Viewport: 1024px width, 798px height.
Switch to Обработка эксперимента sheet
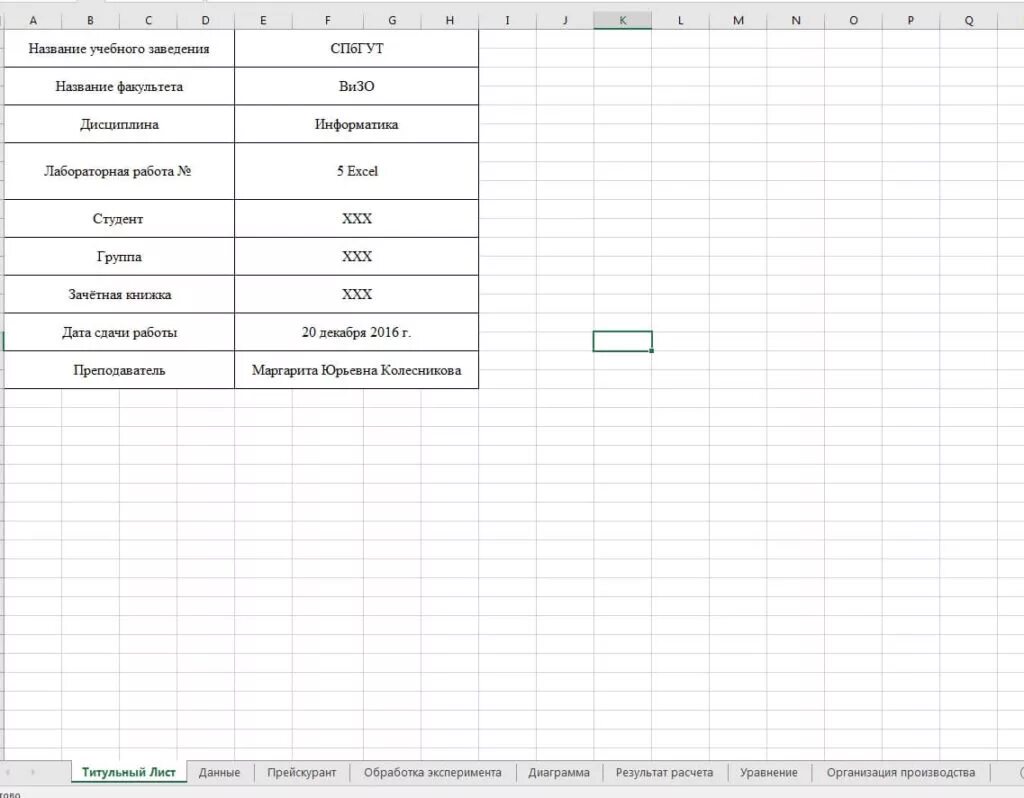click(x=432, y=772)
